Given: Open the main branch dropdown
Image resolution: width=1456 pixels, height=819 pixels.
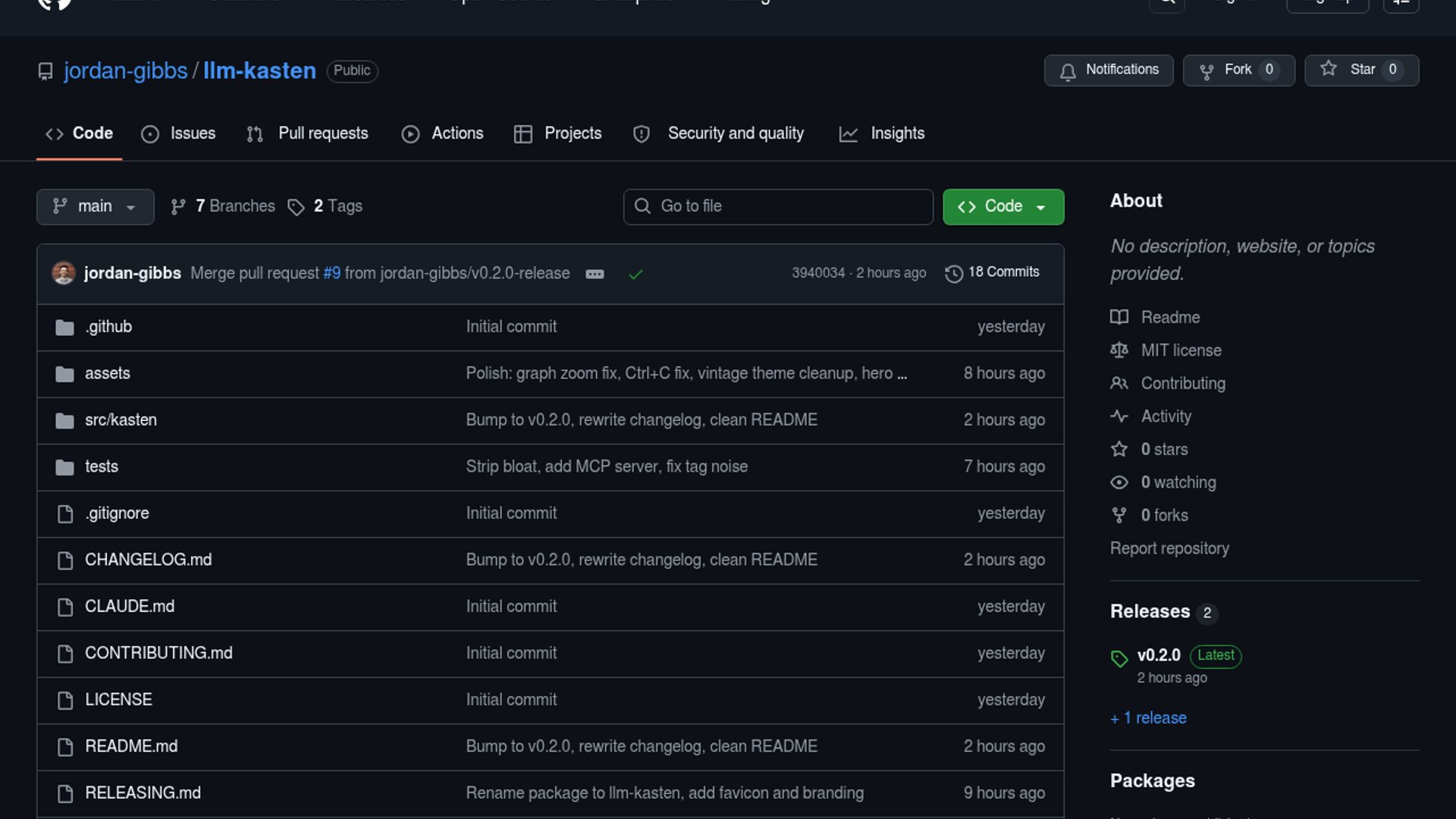Looking at the screenshot, I should (x=95, y=206).
